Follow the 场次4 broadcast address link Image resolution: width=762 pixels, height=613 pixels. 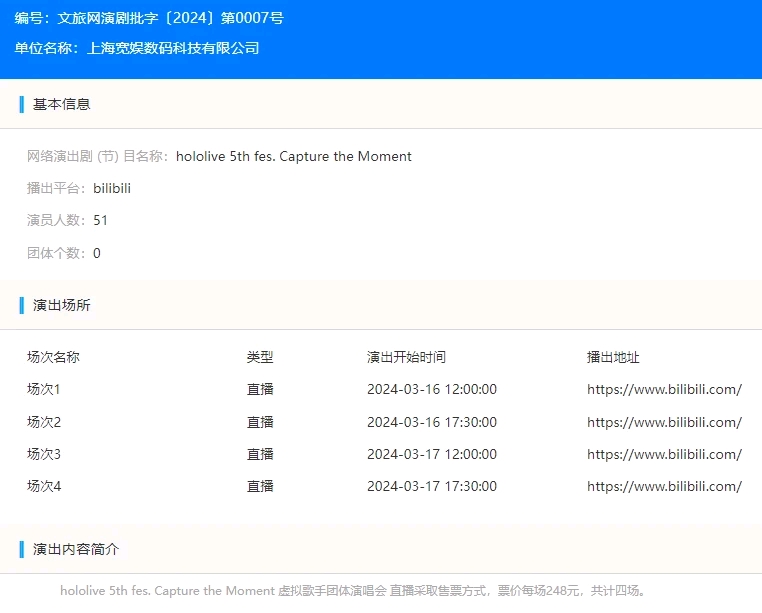tap(664, 486)
